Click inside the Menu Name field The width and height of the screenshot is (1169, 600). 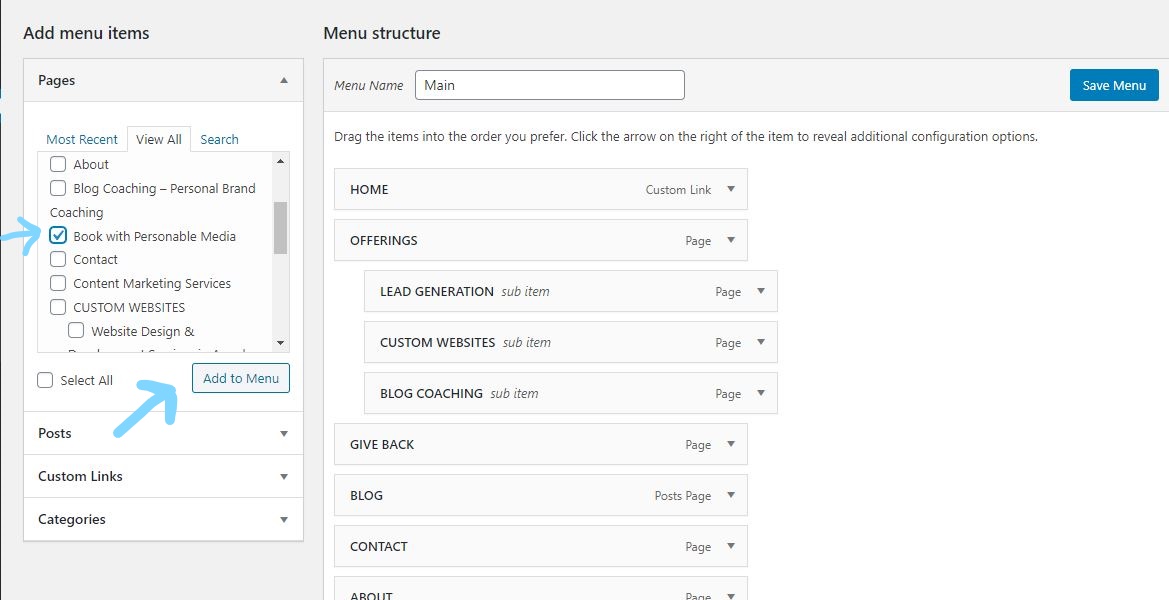(x=549, y=85)
